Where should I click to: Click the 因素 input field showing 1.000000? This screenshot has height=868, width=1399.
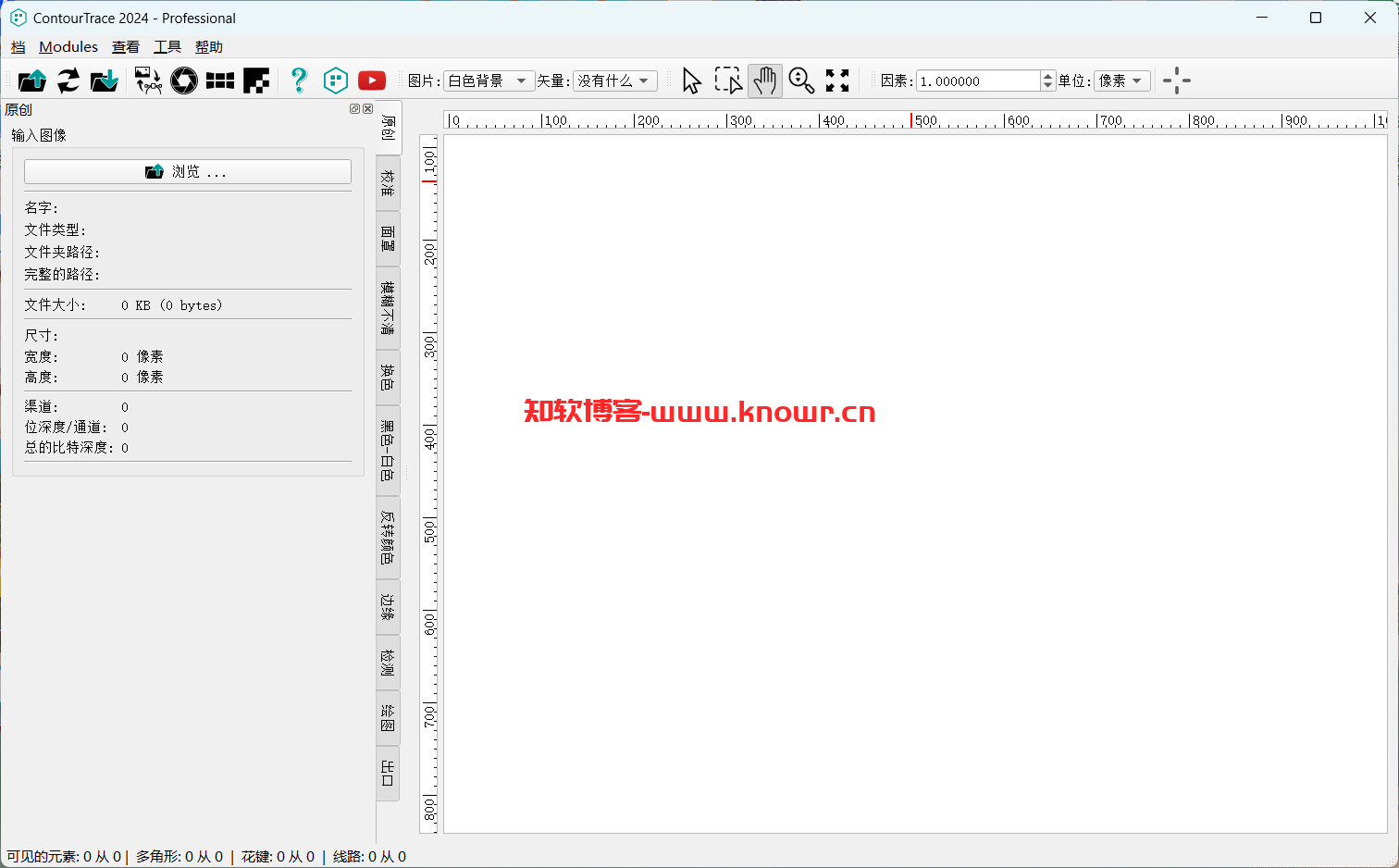pyautogui.click(x=978, y=81)
